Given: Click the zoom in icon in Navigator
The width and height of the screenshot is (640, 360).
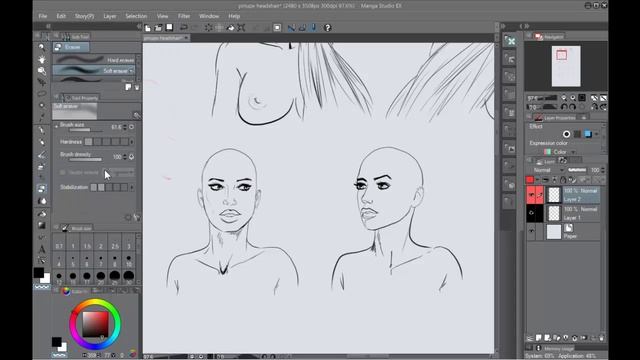Looking at the screenshot, I should [x=573, y=98].
